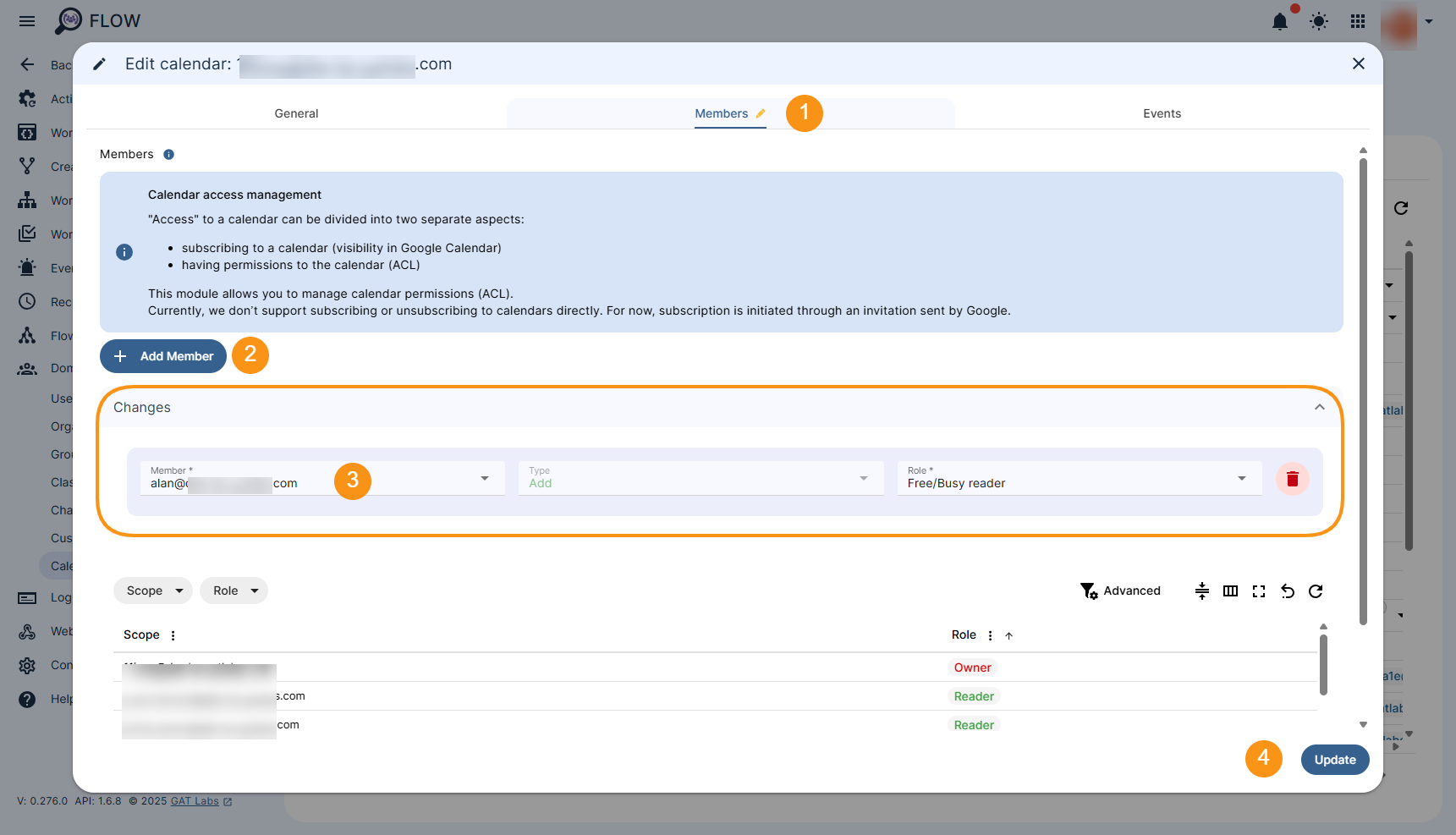The height and width of the screenshot is (835, 1456).
Task: Click the Add Member button
Action: coord(162,356)
